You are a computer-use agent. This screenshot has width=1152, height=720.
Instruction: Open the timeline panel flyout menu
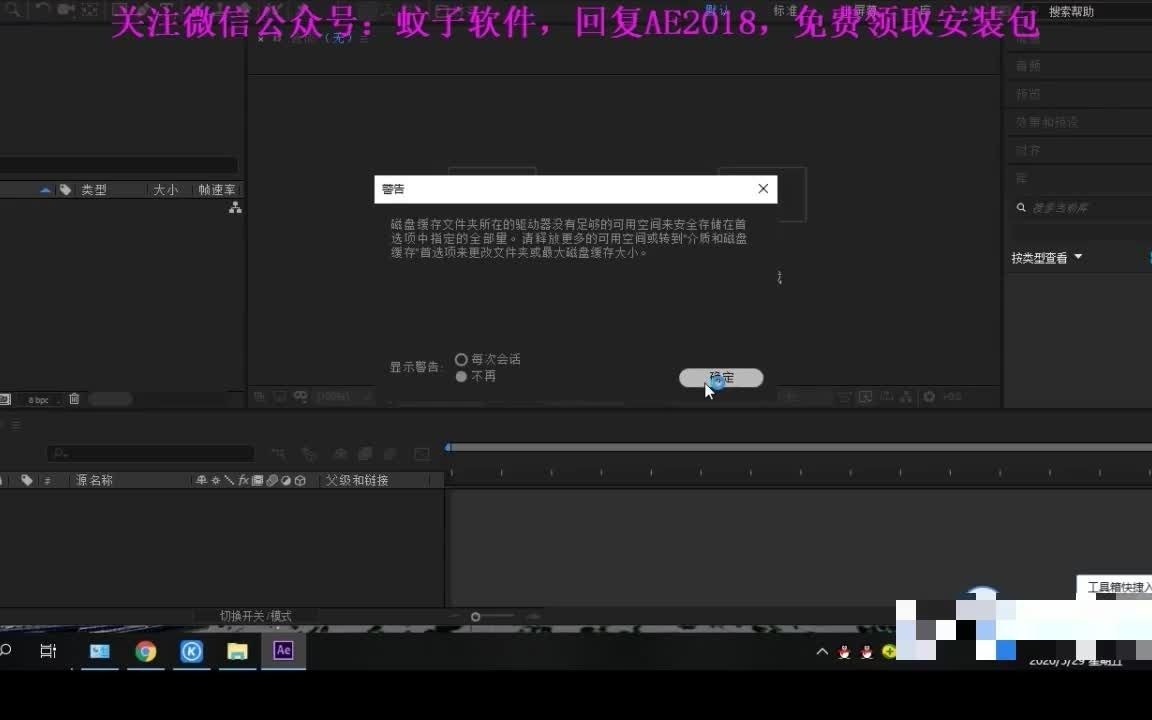16,426
